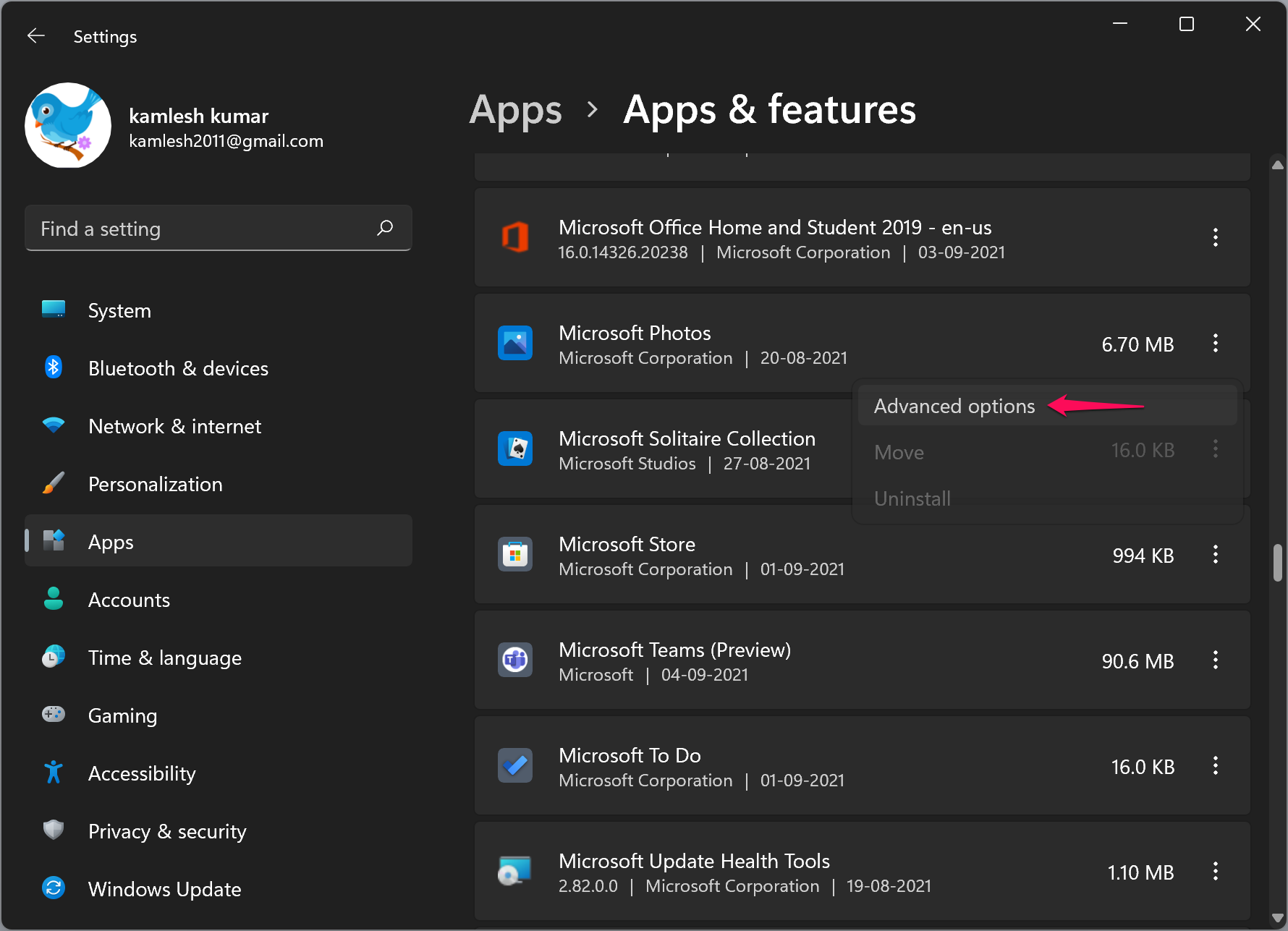Open three-dot menu for Update Health Tools
Image resolution: width=1288 pixels, height=931 pixels.
coord(1216,871)
